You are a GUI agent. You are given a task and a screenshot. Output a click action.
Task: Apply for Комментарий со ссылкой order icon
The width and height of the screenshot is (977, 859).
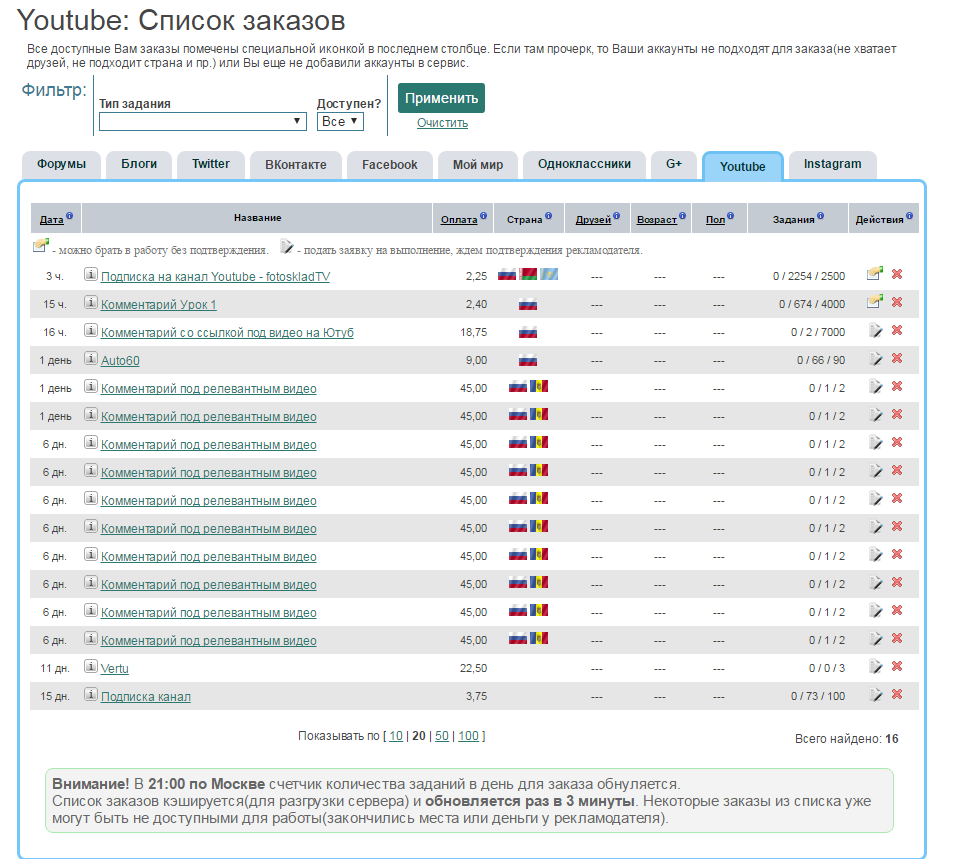click(876, 330)
